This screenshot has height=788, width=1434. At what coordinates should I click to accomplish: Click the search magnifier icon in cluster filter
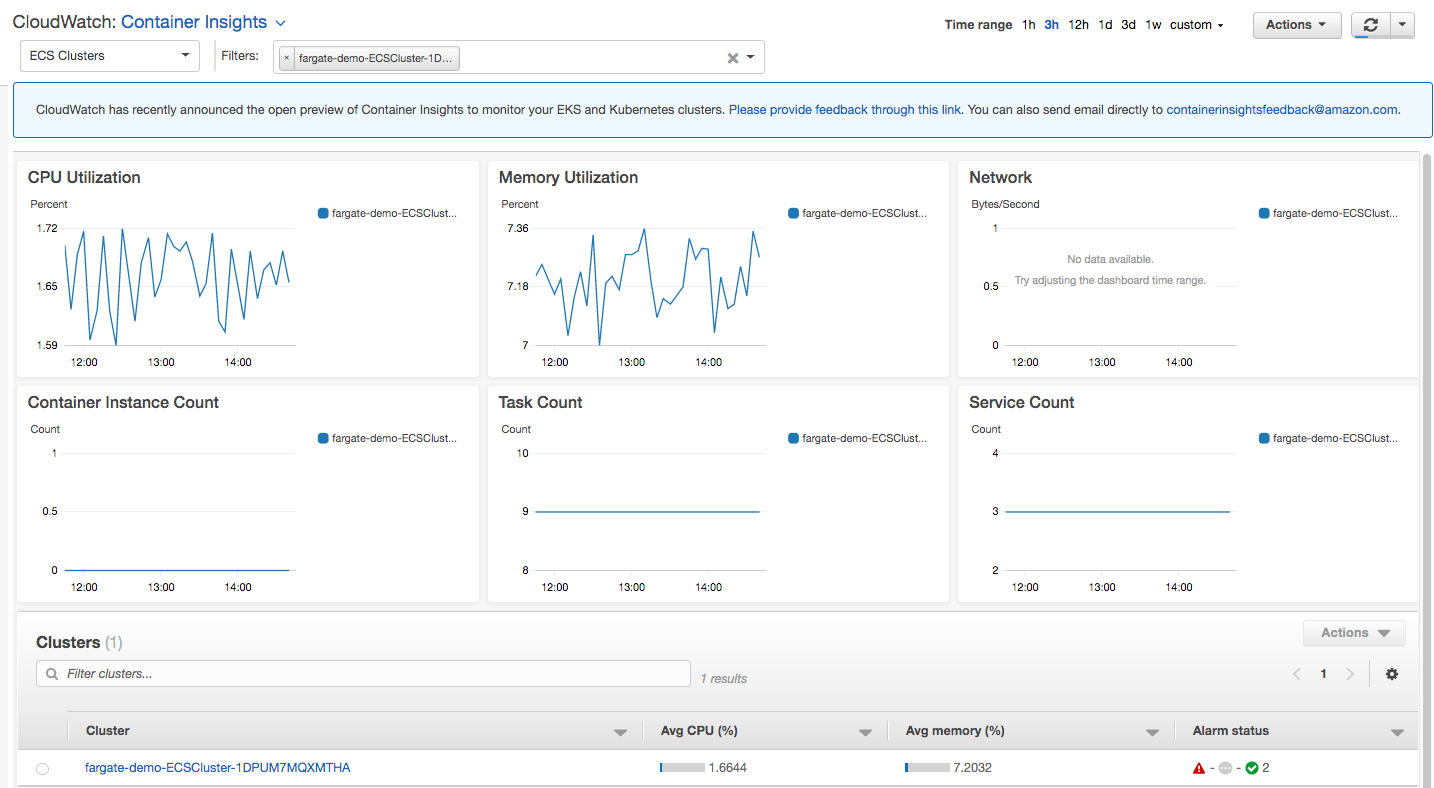click(x=52, y=674)
